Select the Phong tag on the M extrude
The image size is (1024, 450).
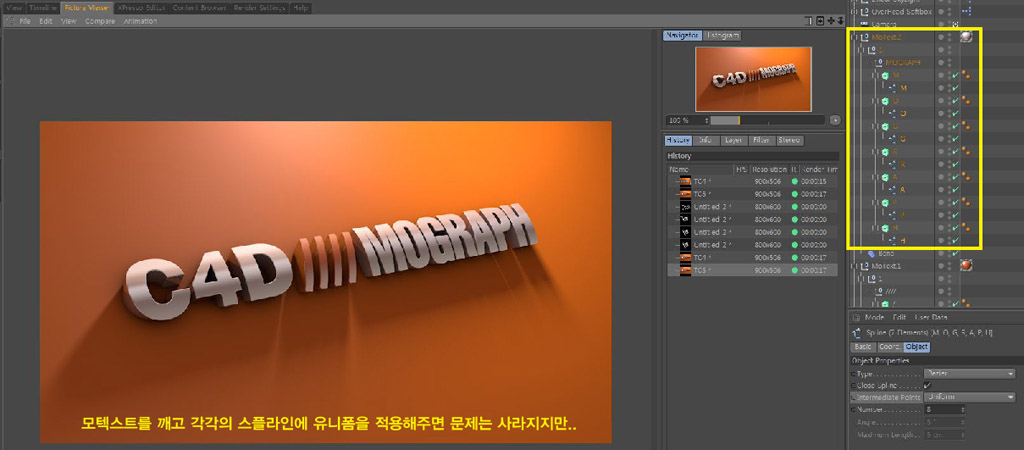[x=966, y=76]
